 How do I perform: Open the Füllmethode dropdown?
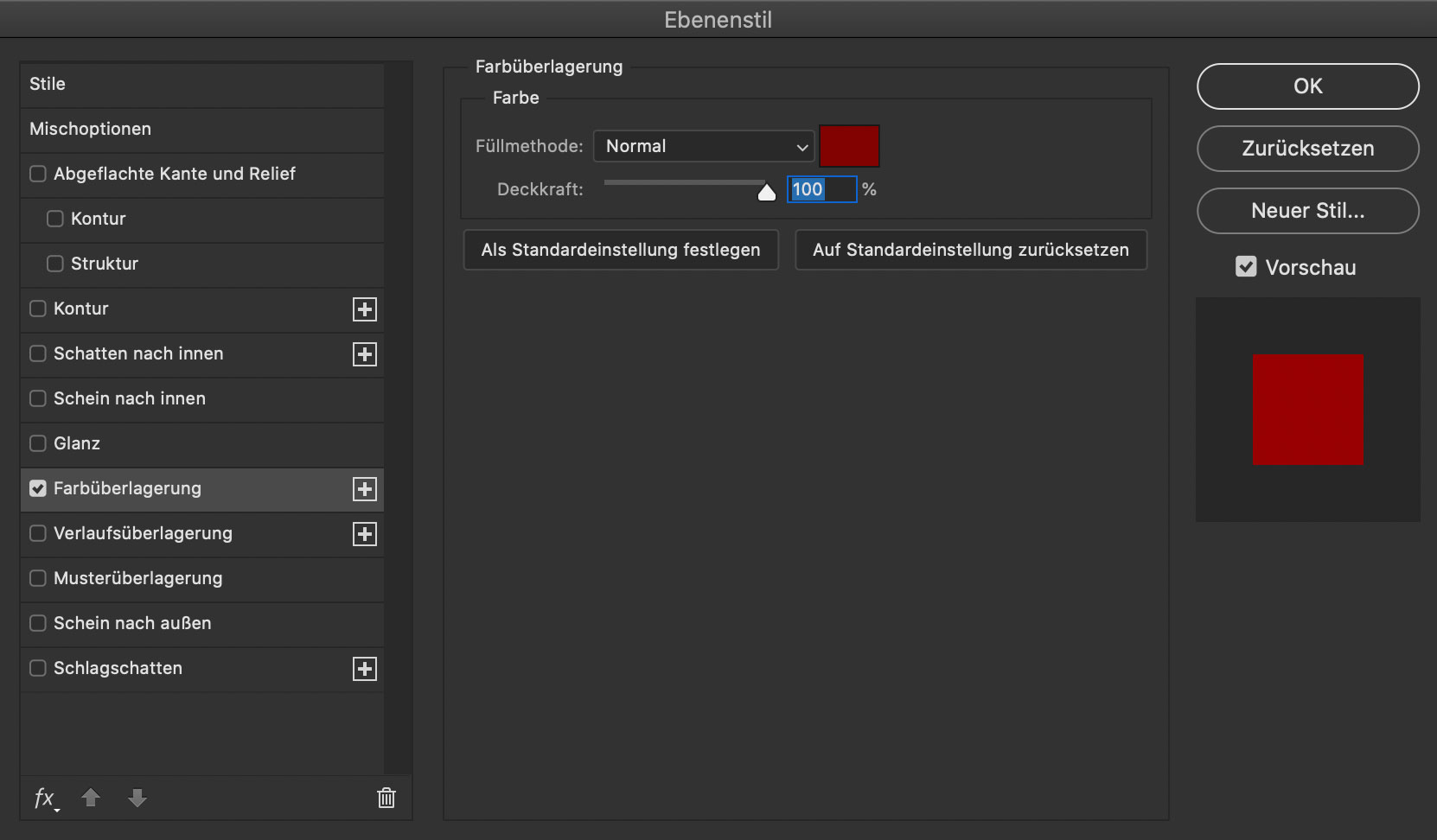(704, 146)
